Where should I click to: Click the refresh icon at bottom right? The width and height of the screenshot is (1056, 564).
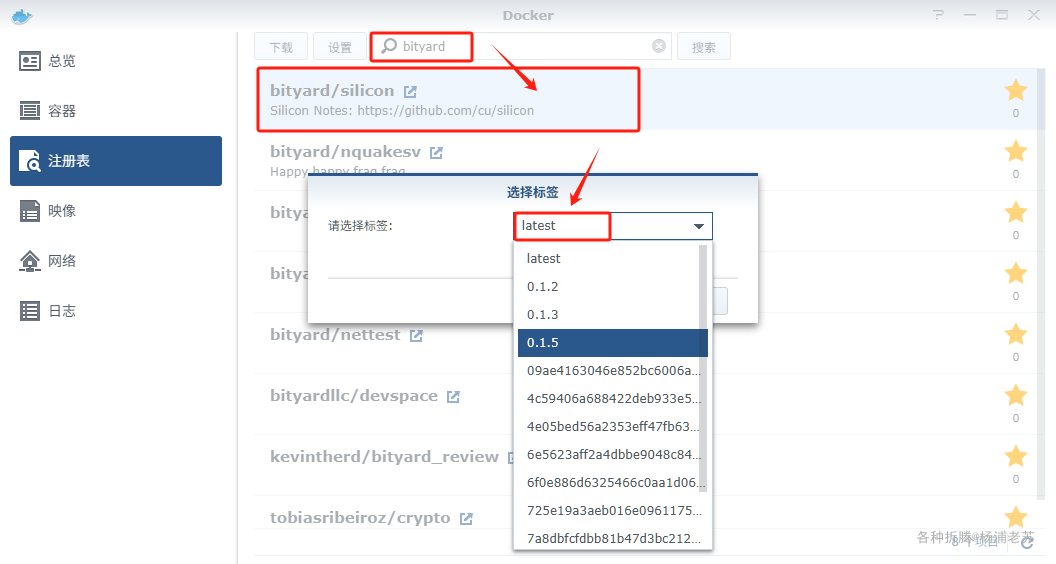(1026, 542)
